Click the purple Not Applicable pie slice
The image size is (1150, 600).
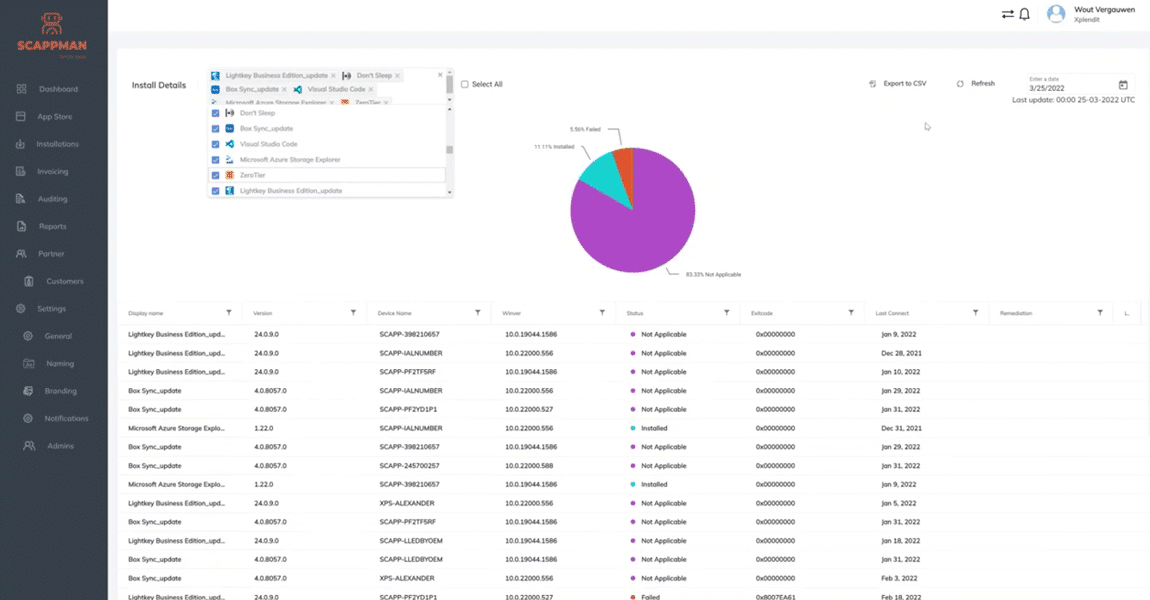pyautogui.click(x=638, y=224)
